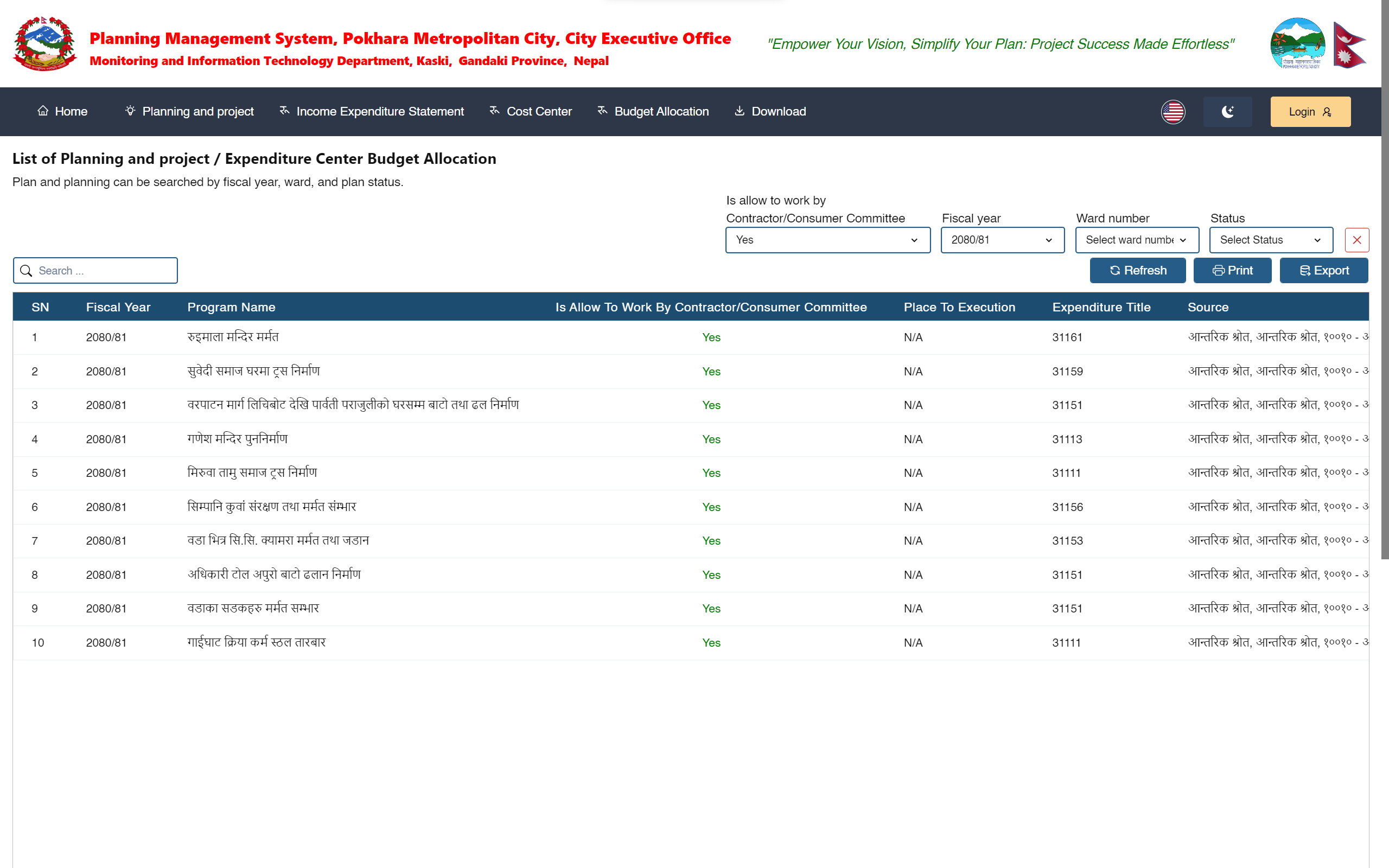Image resolution: width=1389 pixels, height=868 pixels.
Task: Click the Home house icon
Action: pos(43,111)
